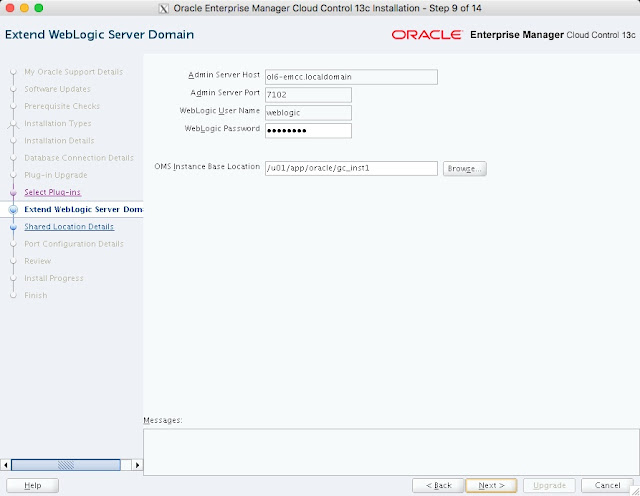Click the Oracle logo
The image size is (640, 496).
(x=427, y=35)
